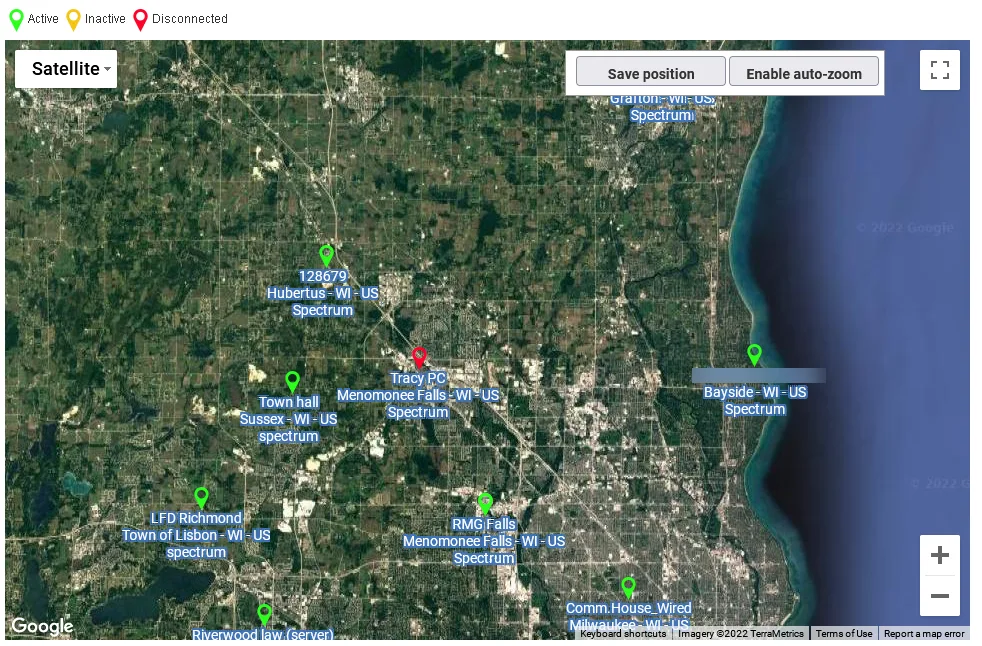Open the Satellite map type dropdown
The width and height of the screenshot is (982, 646).
[x=66, y=69]
